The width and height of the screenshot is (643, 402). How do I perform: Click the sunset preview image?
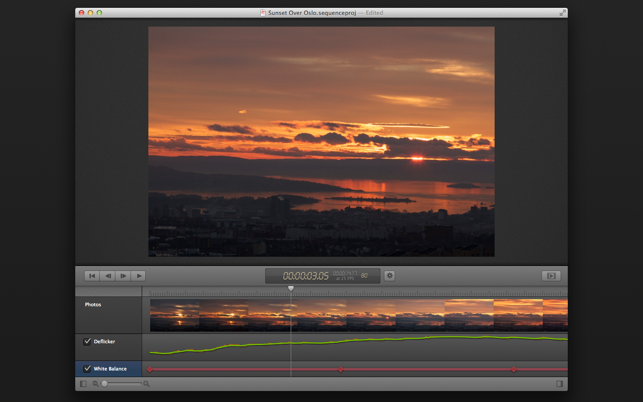tap(321, 142)
